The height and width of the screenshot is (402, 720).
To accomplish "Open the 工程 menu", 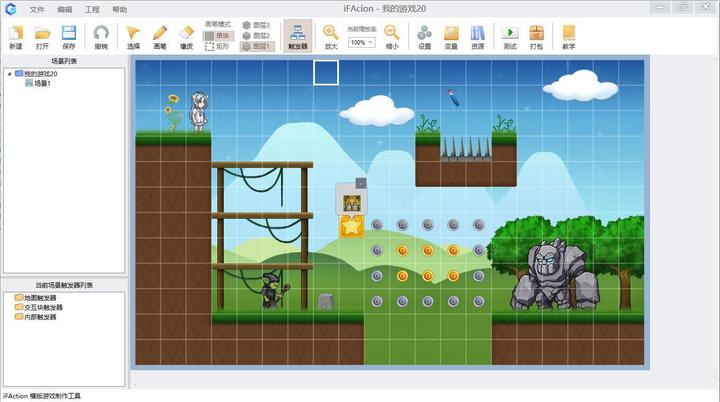I will click(x=92, y=9).
